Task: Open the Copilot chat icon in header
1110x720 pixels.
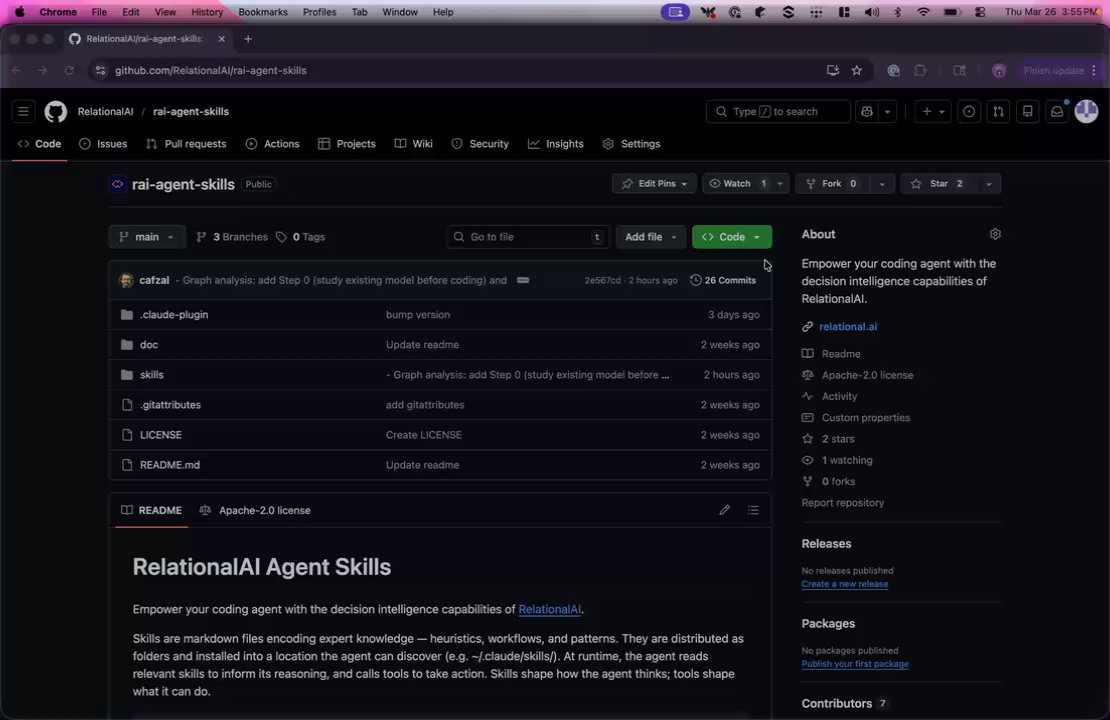Action: coord(866,111)
